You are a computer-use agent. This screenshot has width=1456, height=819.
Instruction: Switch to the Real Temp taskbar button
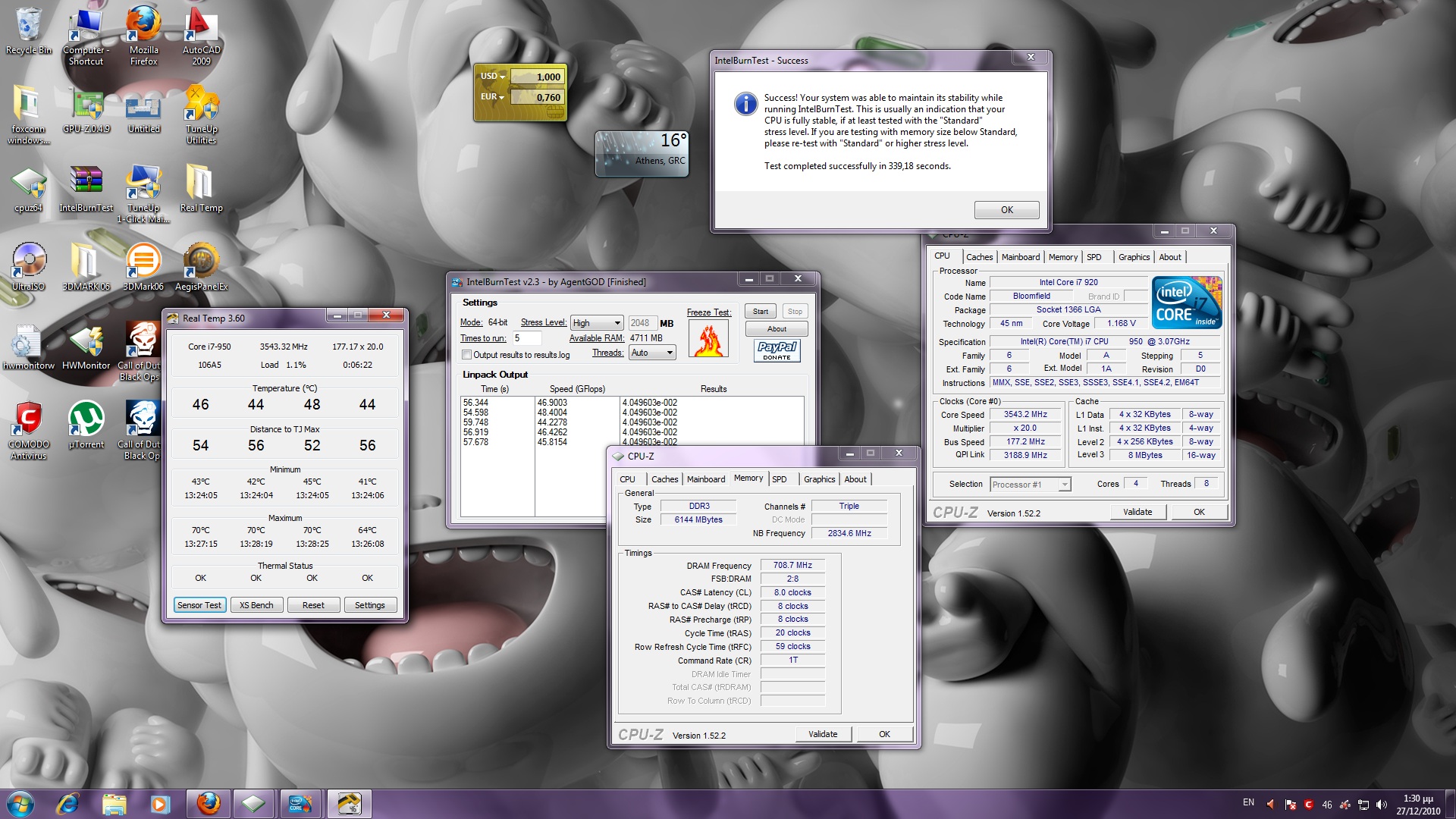coord(350,804)
